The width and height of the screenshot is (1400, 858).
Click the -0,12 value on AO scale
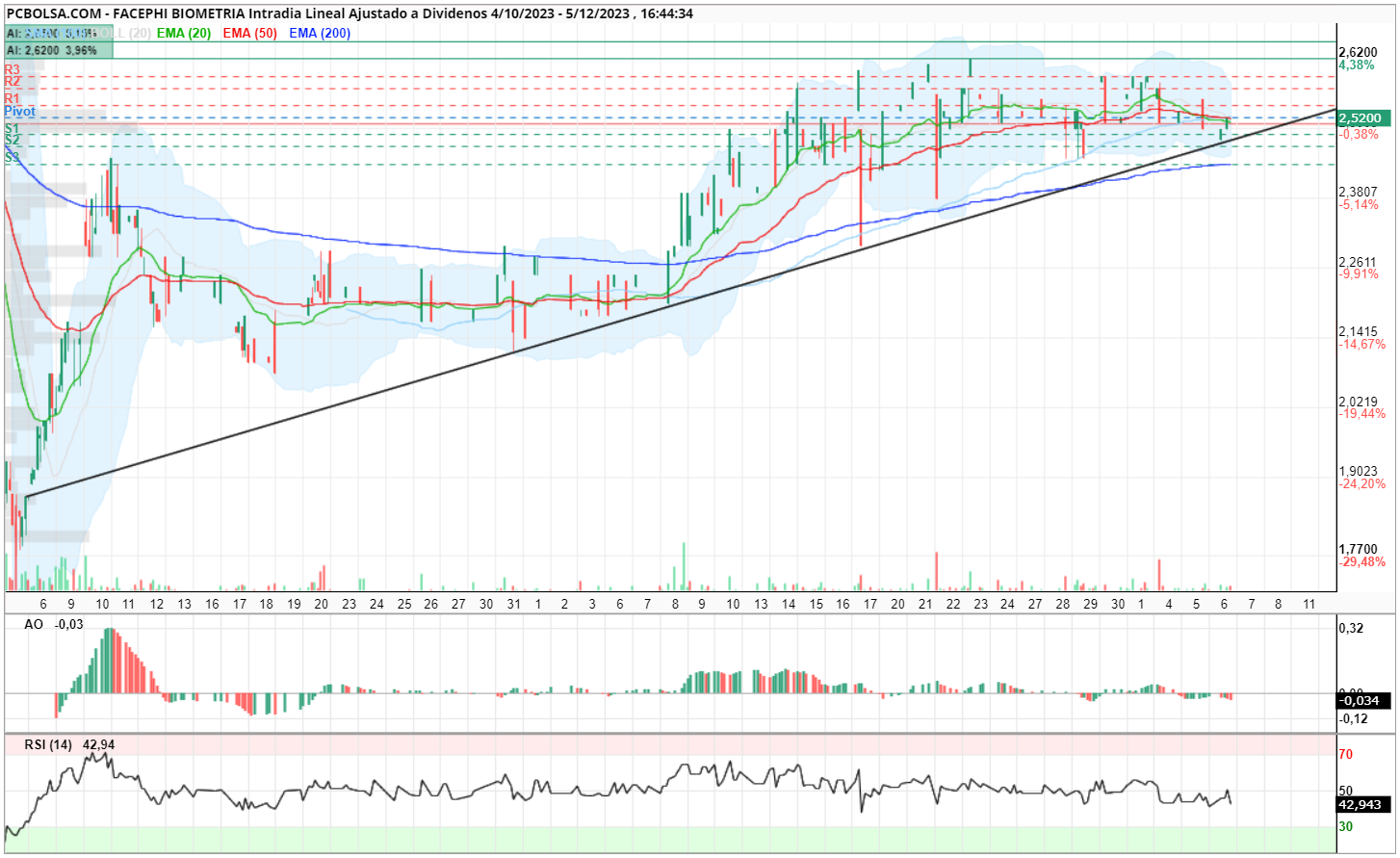[1354, 718]
